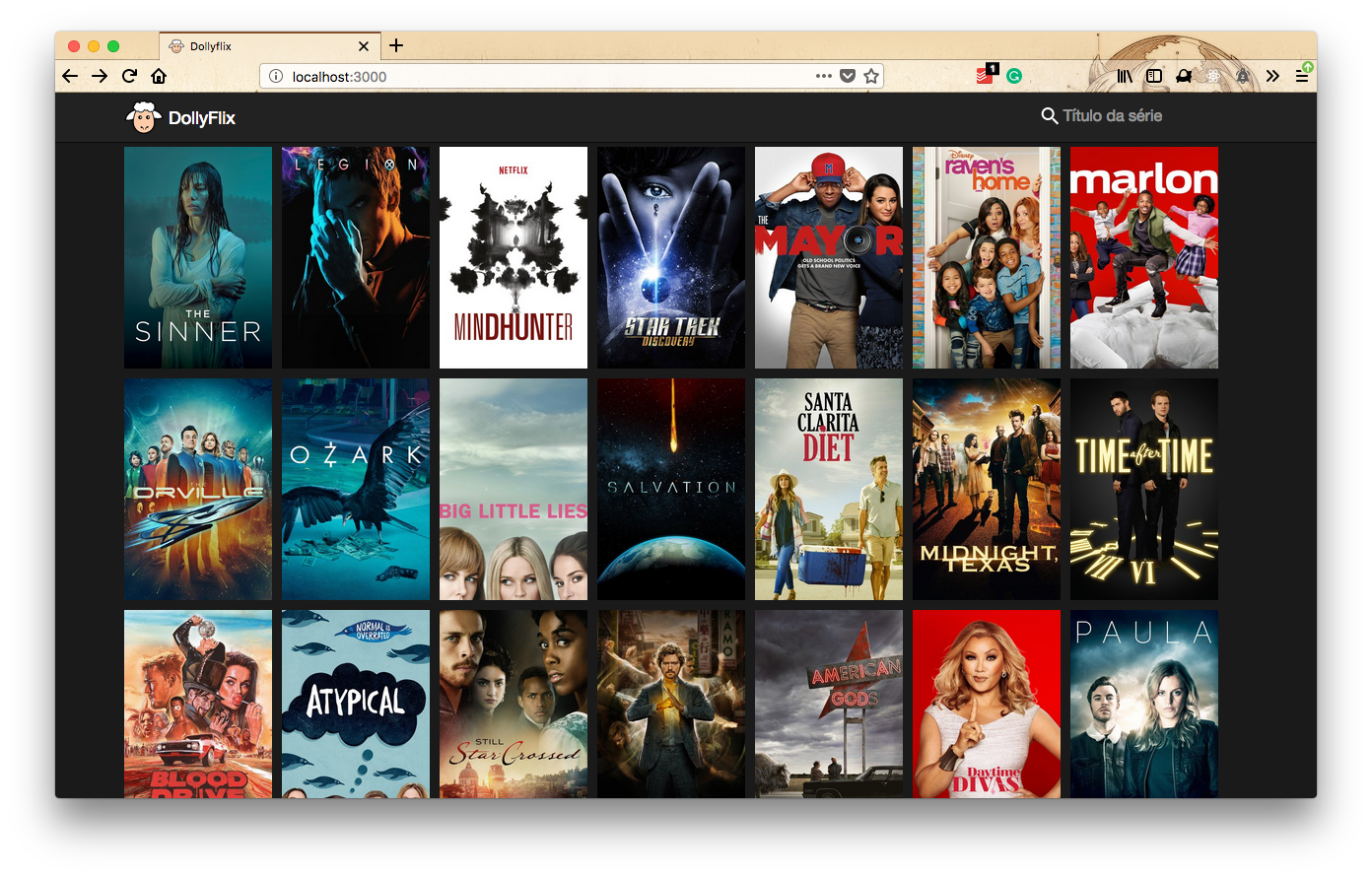Open the Santa Clarita Diet poster

(829, 489)
